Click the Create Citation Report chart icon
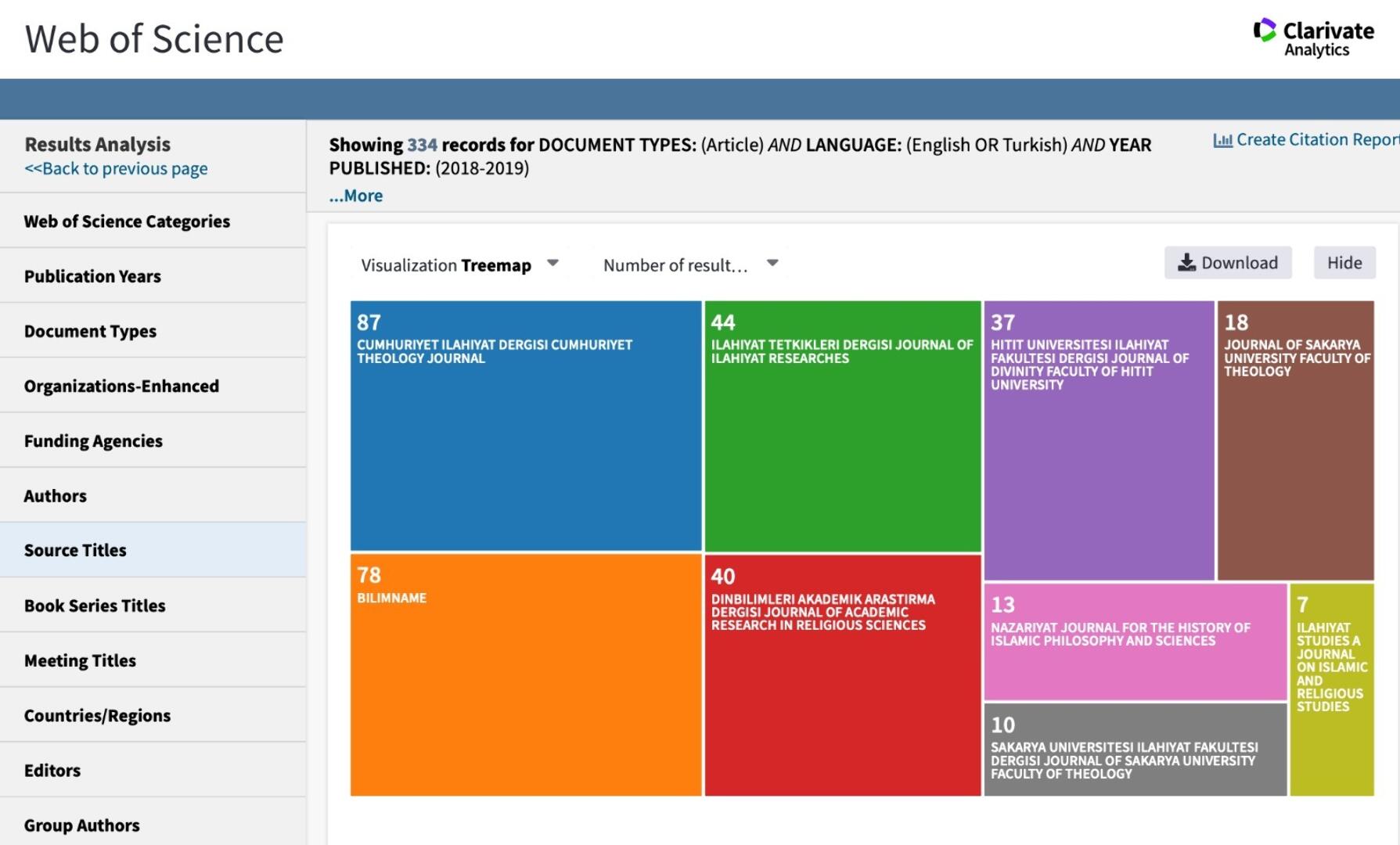The height and width of the screenshot is (845, 1400). (x=1222, y=140)
